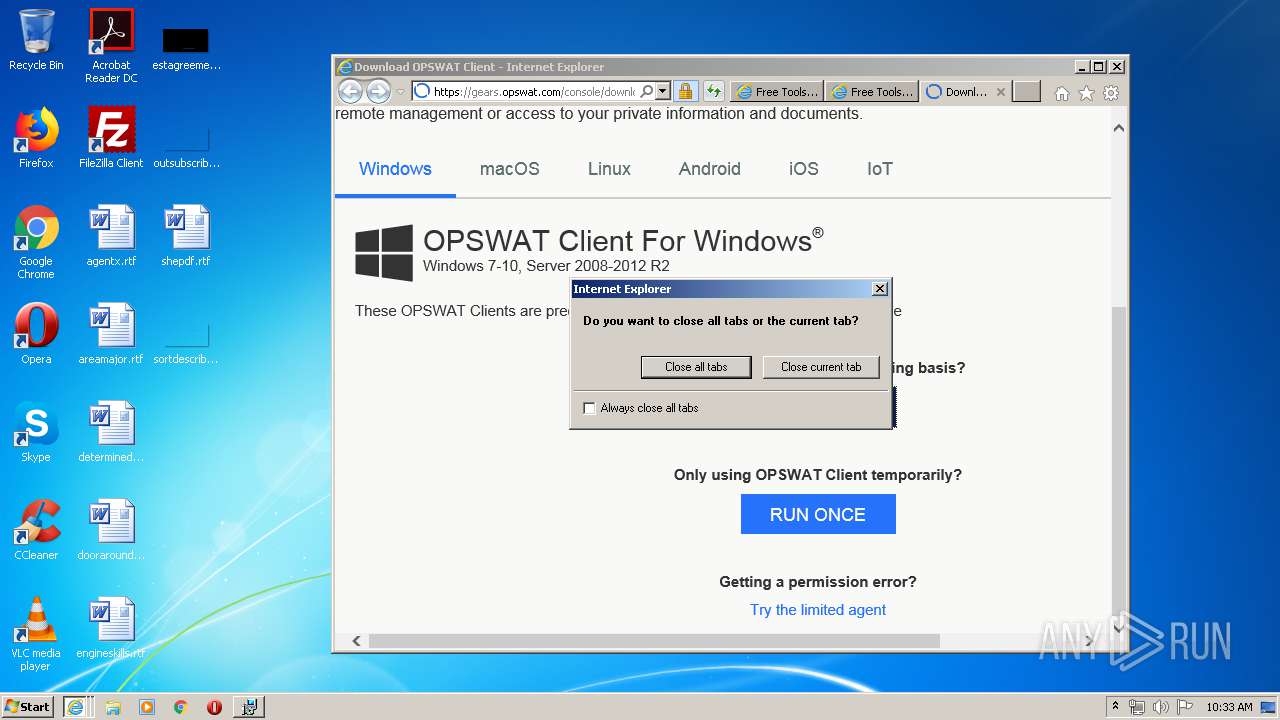
Task: Click the 10:33 AM taskbar clock
Action: (1229, 706)
